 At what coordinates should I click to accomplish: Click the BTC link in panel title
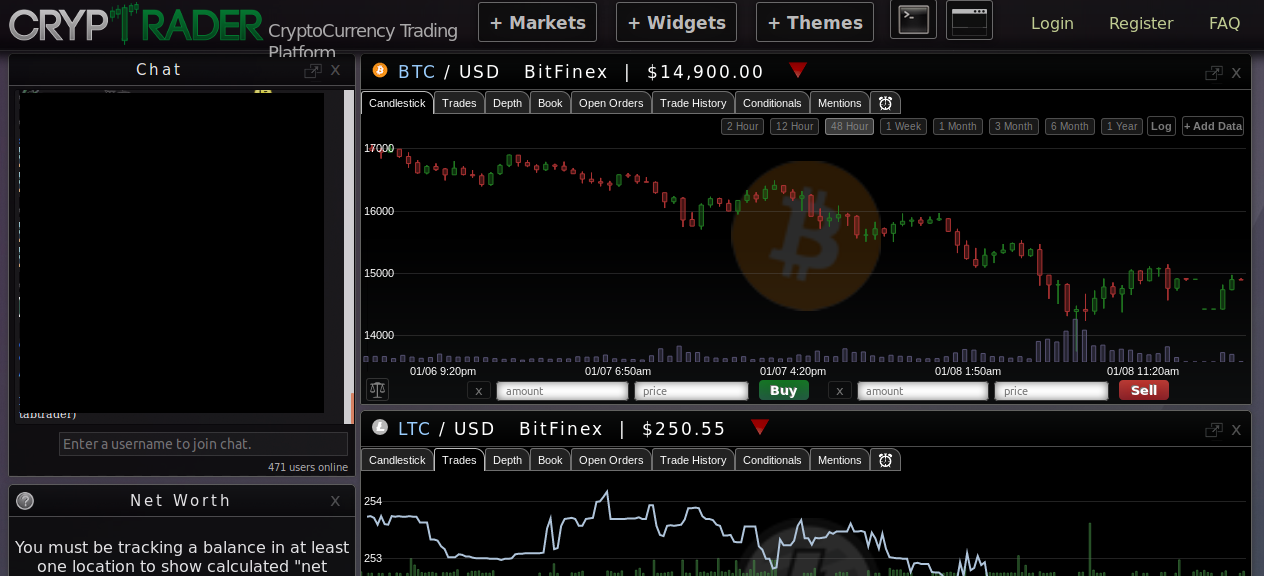[x=417, y=71]
